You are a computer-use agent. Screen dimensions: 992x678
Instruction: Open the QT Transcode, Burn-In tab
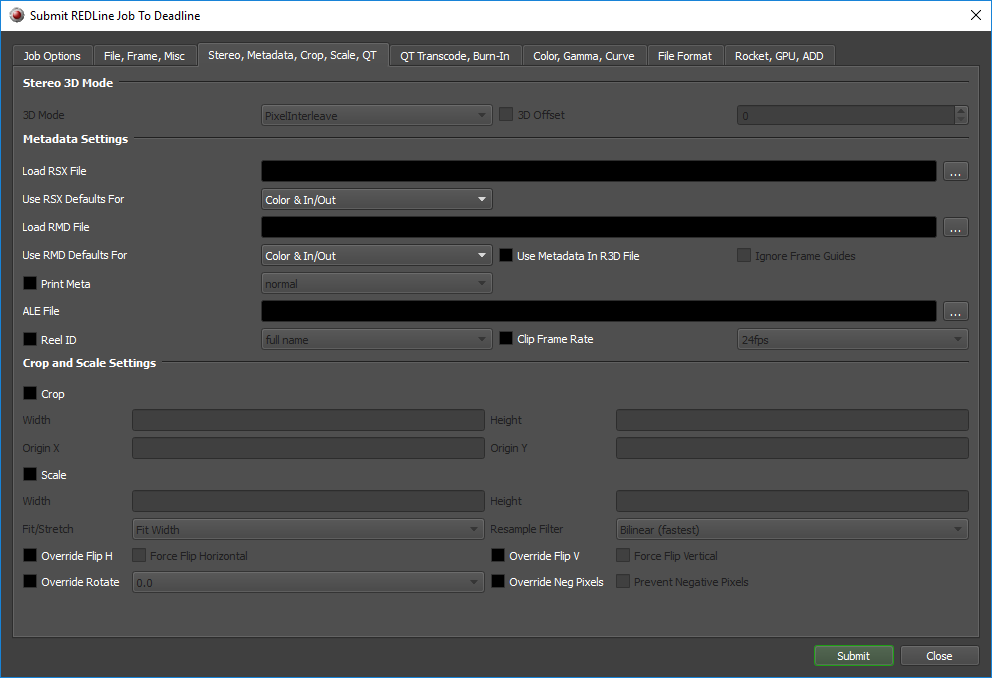(x=455, y=55)
